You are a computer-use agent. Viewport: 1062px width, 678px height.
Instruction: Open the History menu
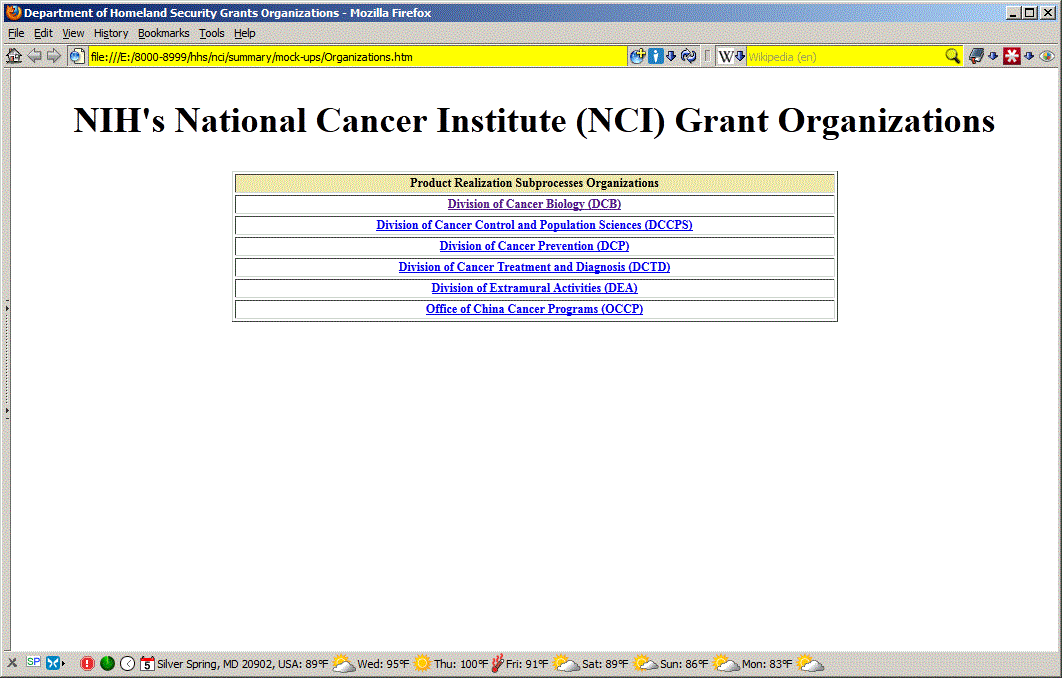(x=111, y=33)
